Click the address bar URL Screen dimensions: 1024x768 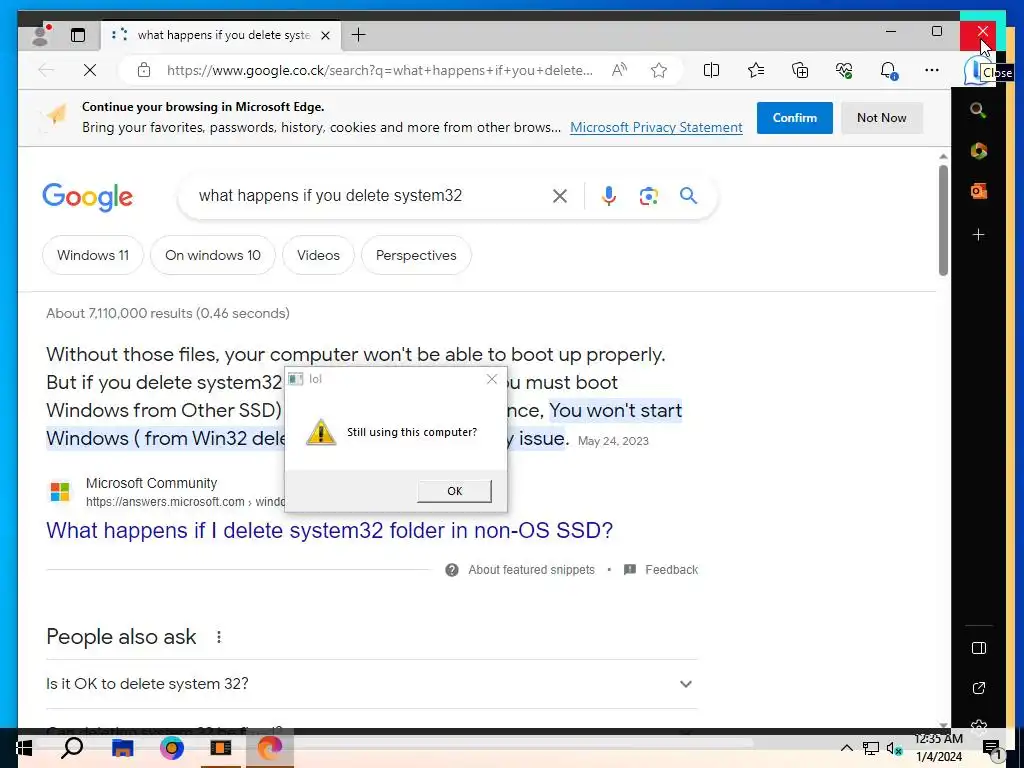(379, 70)
